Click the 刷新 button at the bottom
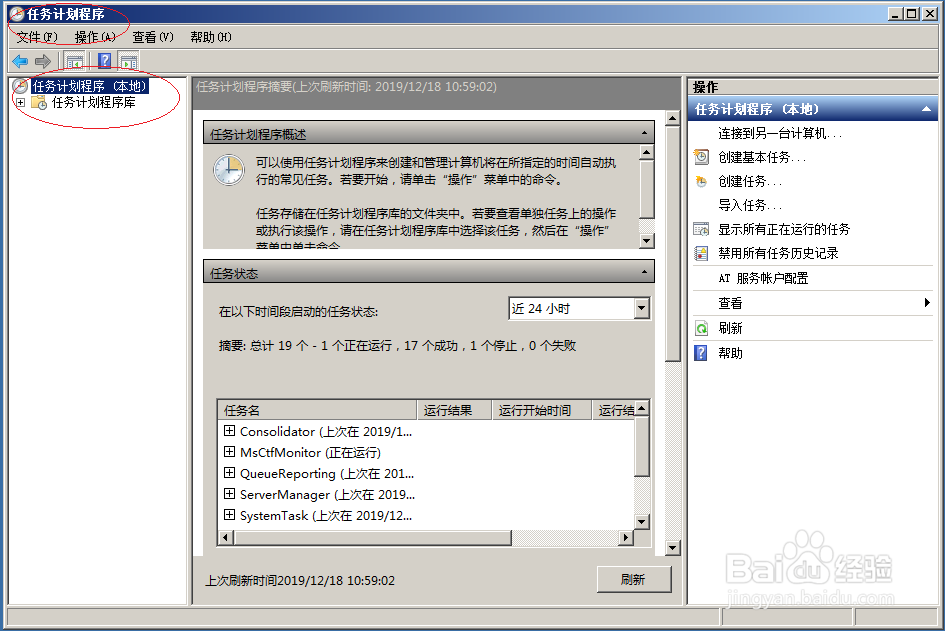The height and width of the screenshot is (631, 945). pos(634,579)
